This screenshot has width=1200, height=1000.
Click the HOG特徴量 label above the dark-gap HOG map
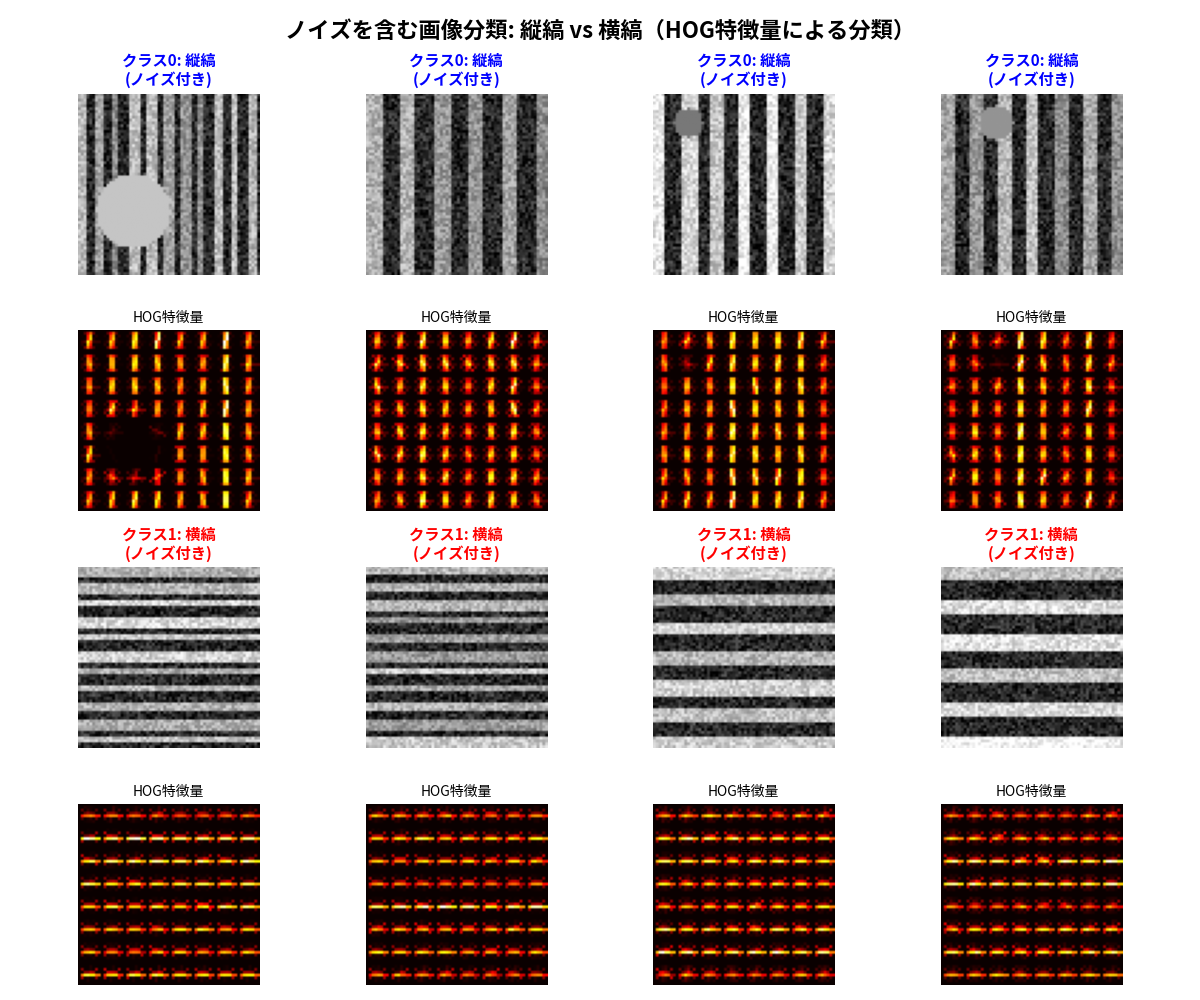click(168, 317)
